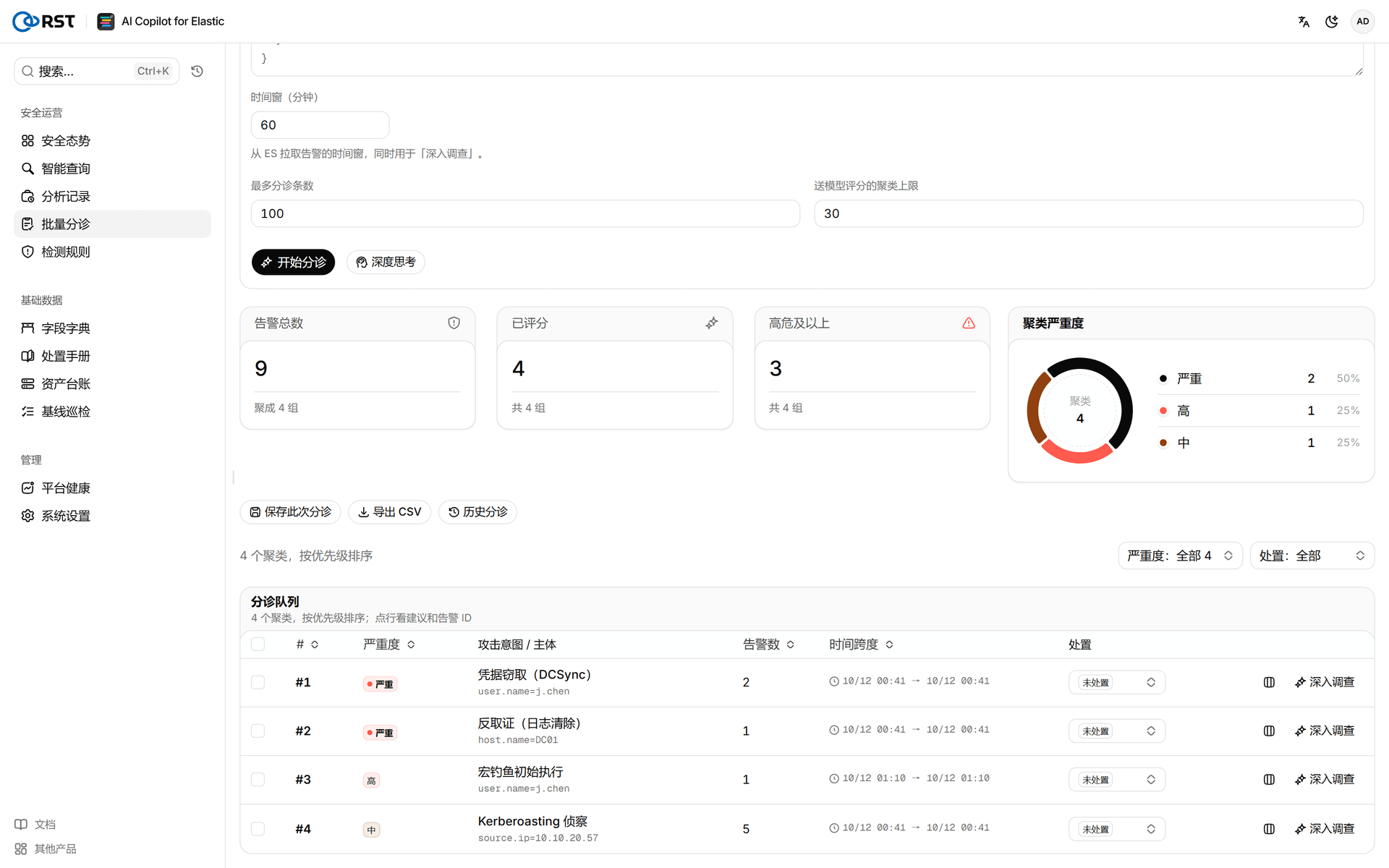This screenshot has width=1389, height=868.
Task: Open the 严重度: 全部 4 filter dropdown
Action: pyautogui.click(x=1180, y=556)
